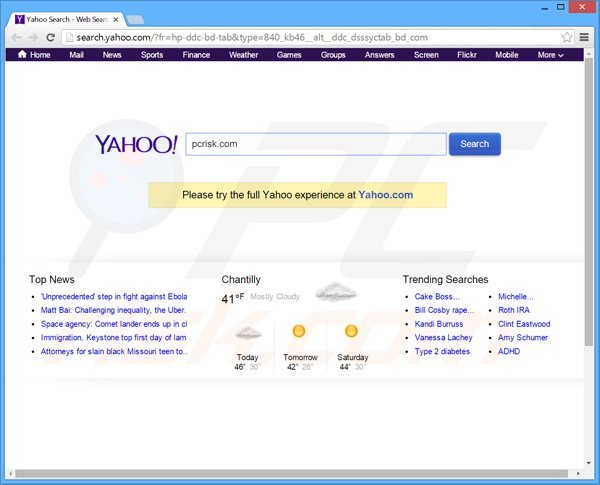Click vertical scrollbar down arrow
This screenshot has height=485, width=600.
pyautogui.click(x=589, y=463)
